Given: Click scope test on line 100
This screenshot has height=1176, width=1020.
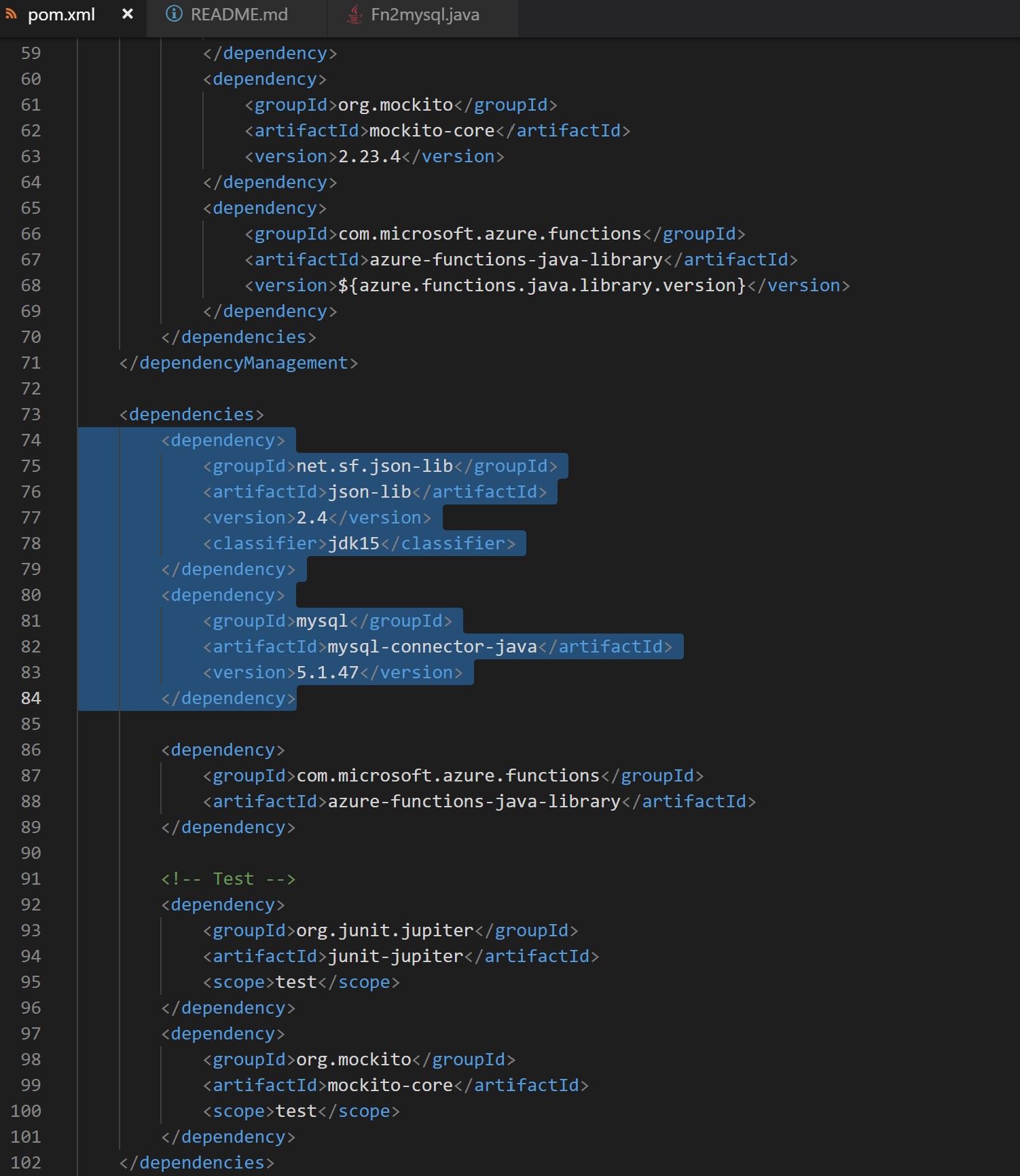Looking at the screenshot, I should coord(297,1111).
